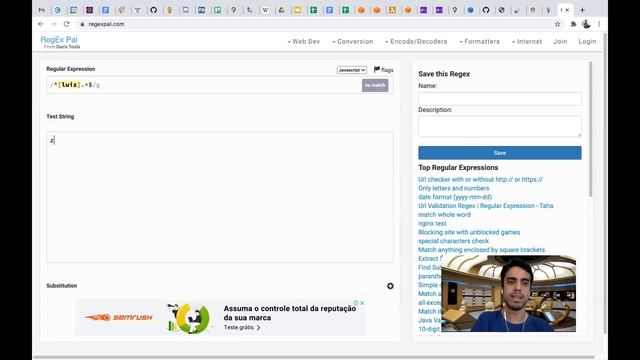The image size is (640, 360).
Task: Open 'Url Validation Regex | Regular Expression - Taha' link
Action: coord(486,206)
